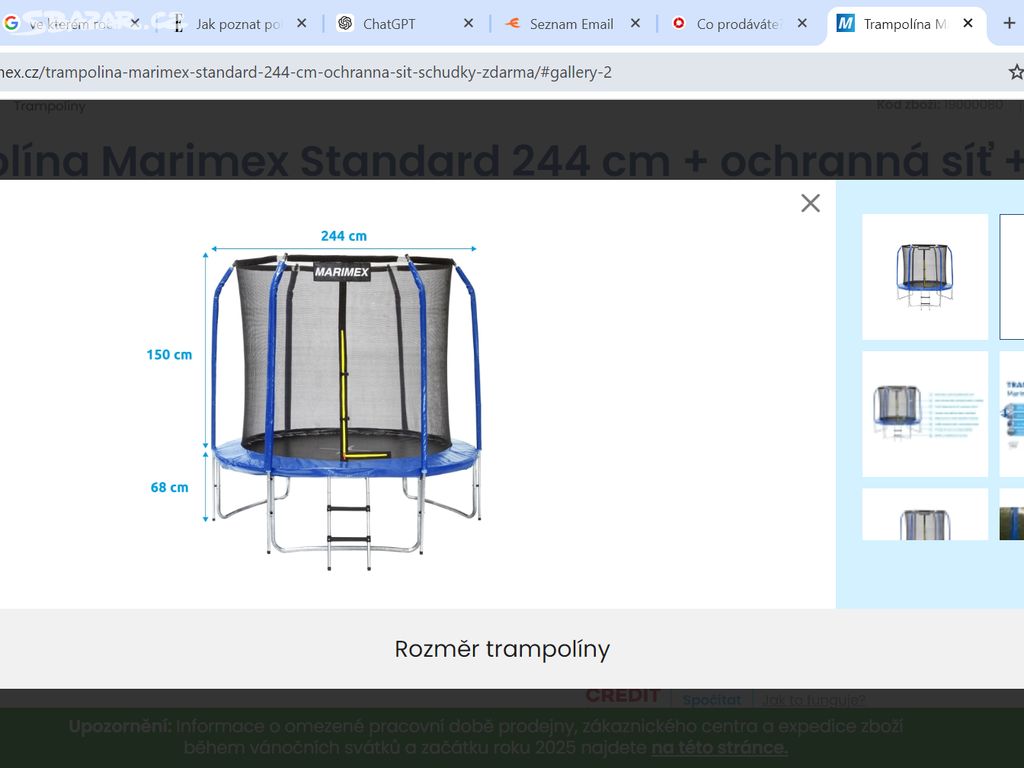Click the 'na této stránce' link
This screenshot has width=1024, height=768.
tap(719, 747)
